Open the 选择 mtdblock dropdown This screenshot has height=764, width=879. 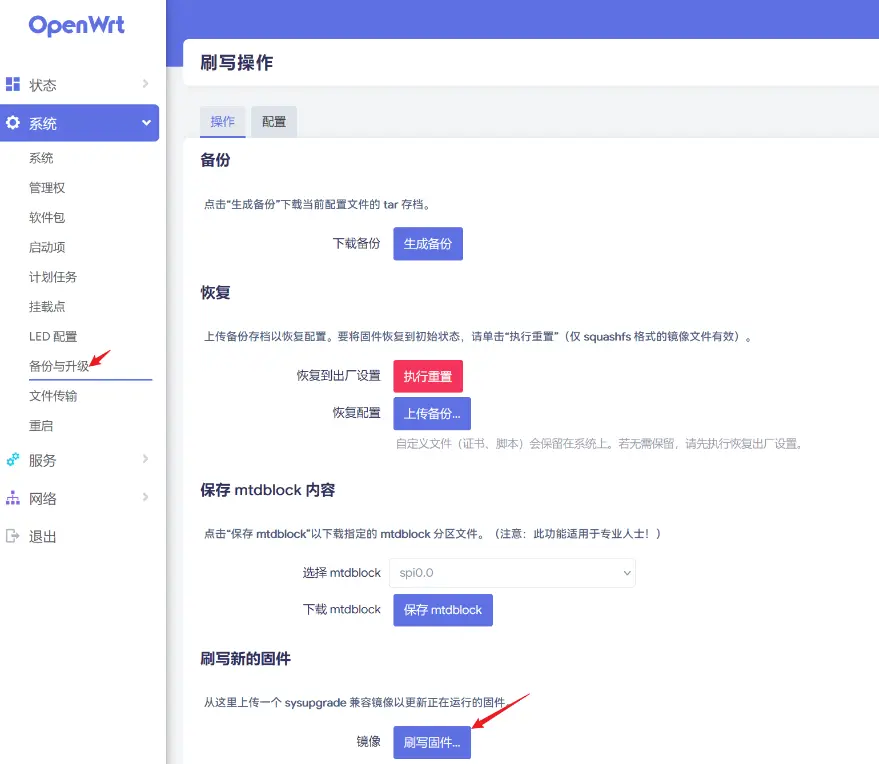(x=511, y=573)
